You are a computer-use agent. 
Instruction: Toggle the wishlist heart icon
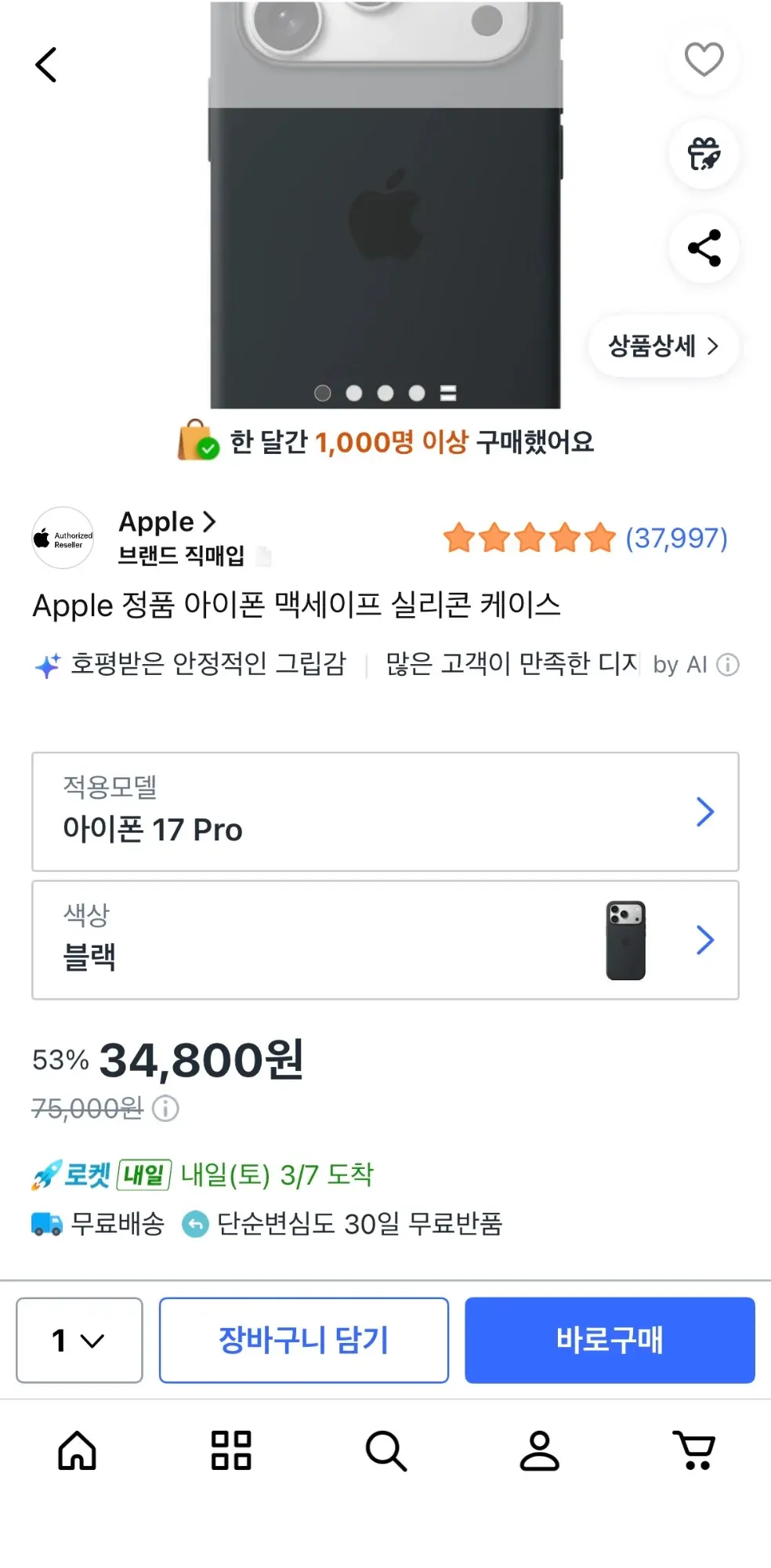pyautogui.click(x=704, y=60)
